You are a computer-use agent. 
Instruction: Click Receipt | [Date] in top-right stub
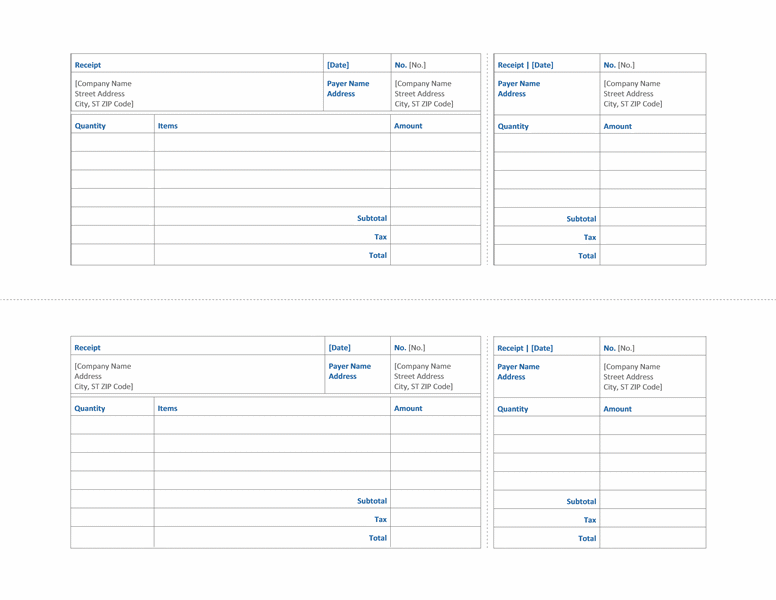[x=526, y=65]
